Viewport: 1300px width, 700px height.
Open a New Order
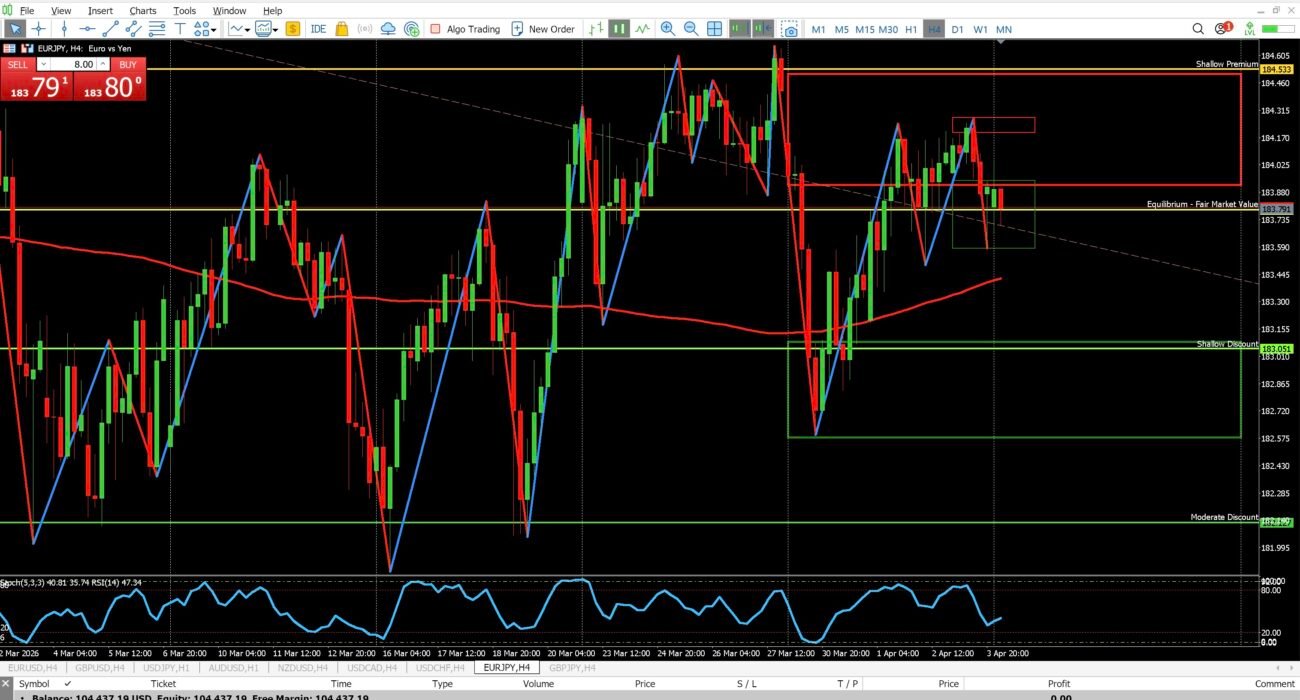click(x=543, y=29)
